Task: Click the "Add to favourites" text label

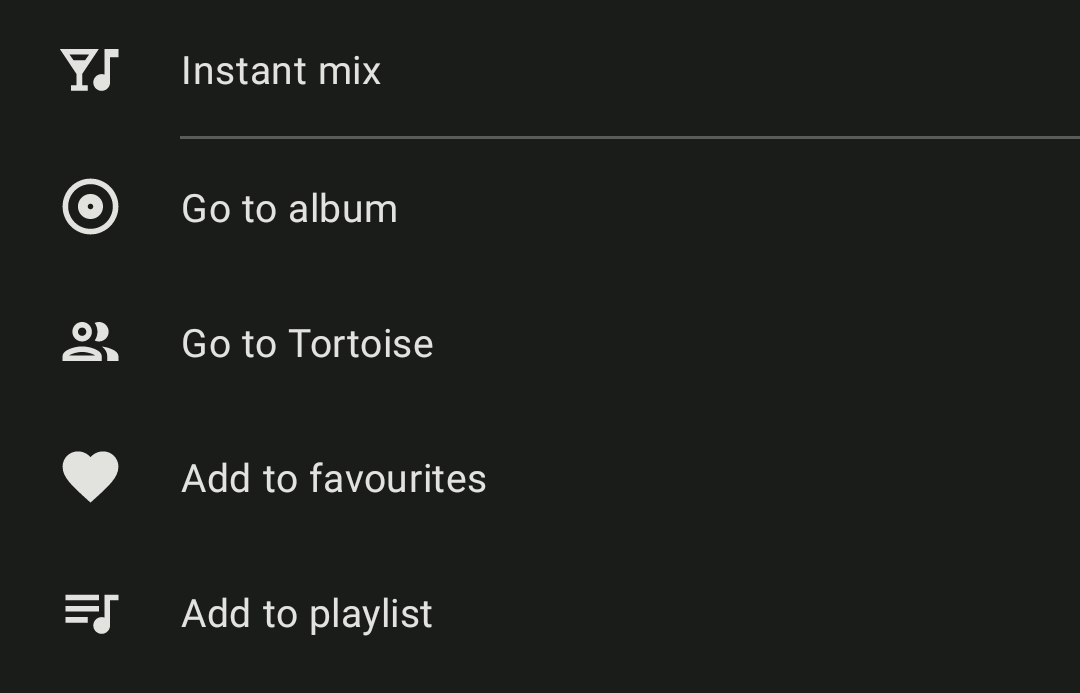Action: coord(333,478)
